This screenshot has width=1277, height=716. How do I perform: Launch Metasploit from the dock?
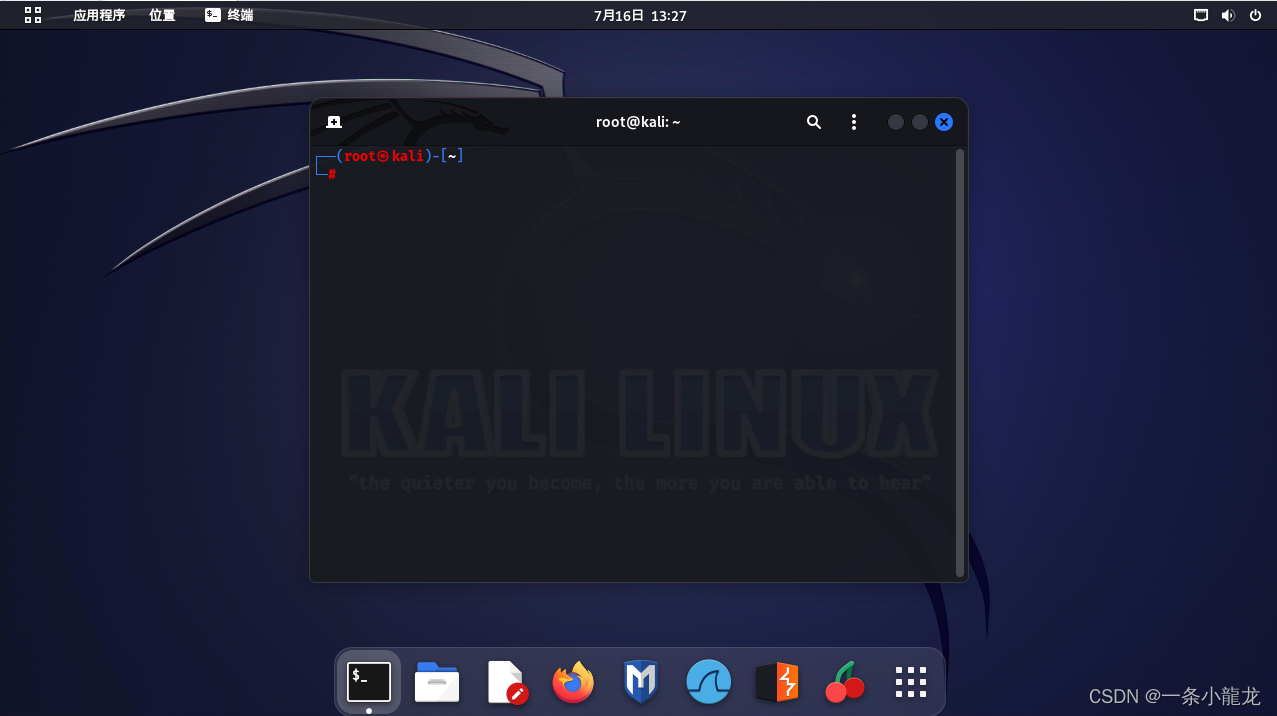(x=640, y=682)
